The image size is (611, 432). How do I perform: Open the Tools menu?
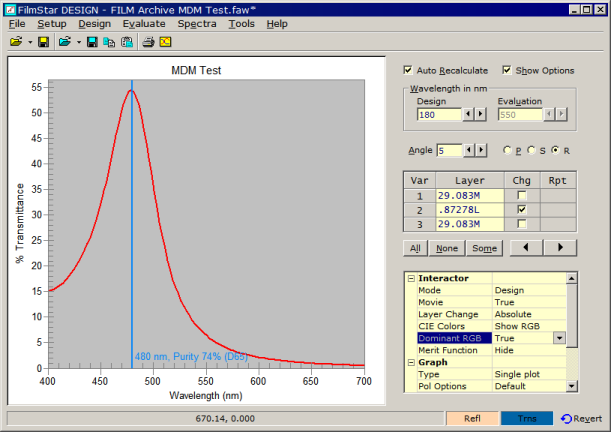241,24
